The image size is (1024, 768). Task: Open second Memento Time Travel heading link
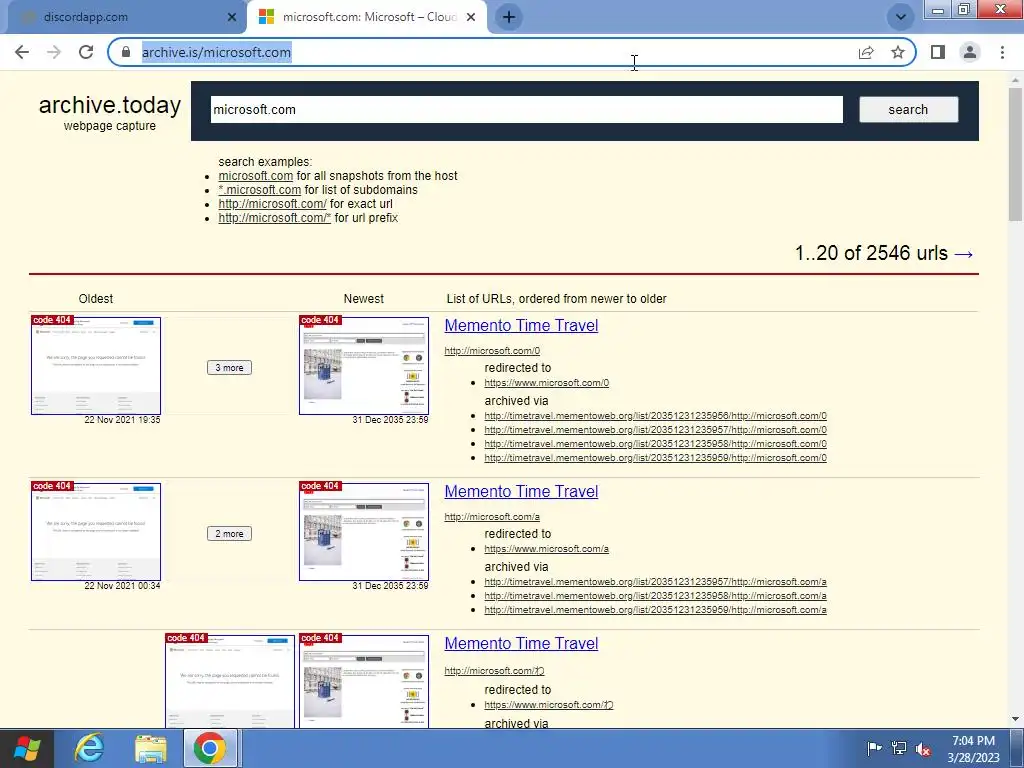pyautogui.click(x=521, y=491)
